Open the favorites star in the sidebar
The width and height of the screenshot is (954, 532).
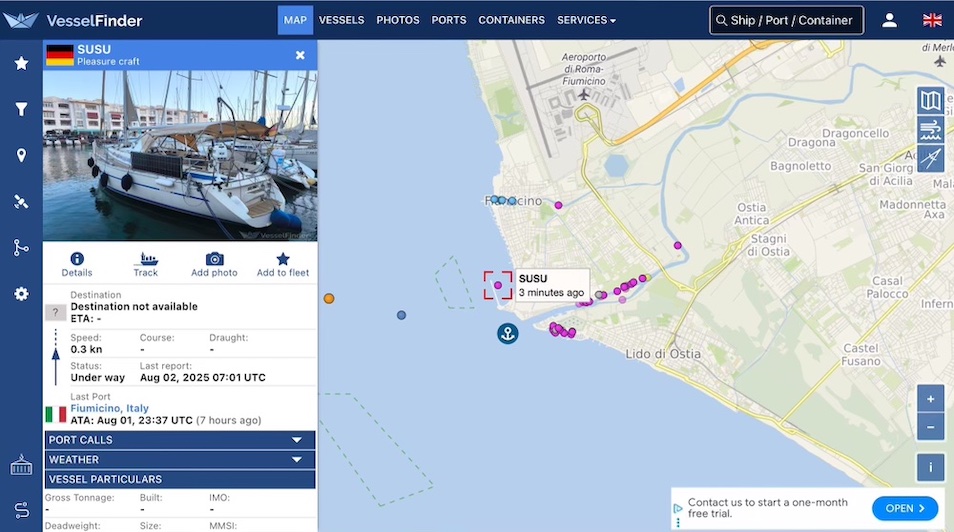click(x=21, y=63)
